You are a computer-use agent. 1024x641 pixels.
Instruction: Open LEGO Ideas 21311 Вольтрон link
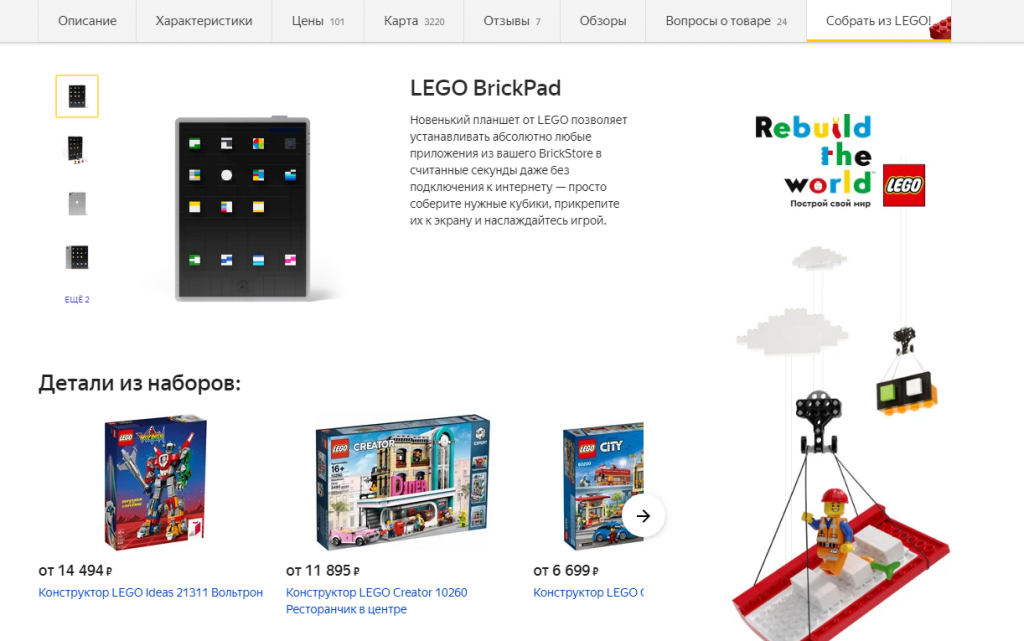click(x=150, y=593)
